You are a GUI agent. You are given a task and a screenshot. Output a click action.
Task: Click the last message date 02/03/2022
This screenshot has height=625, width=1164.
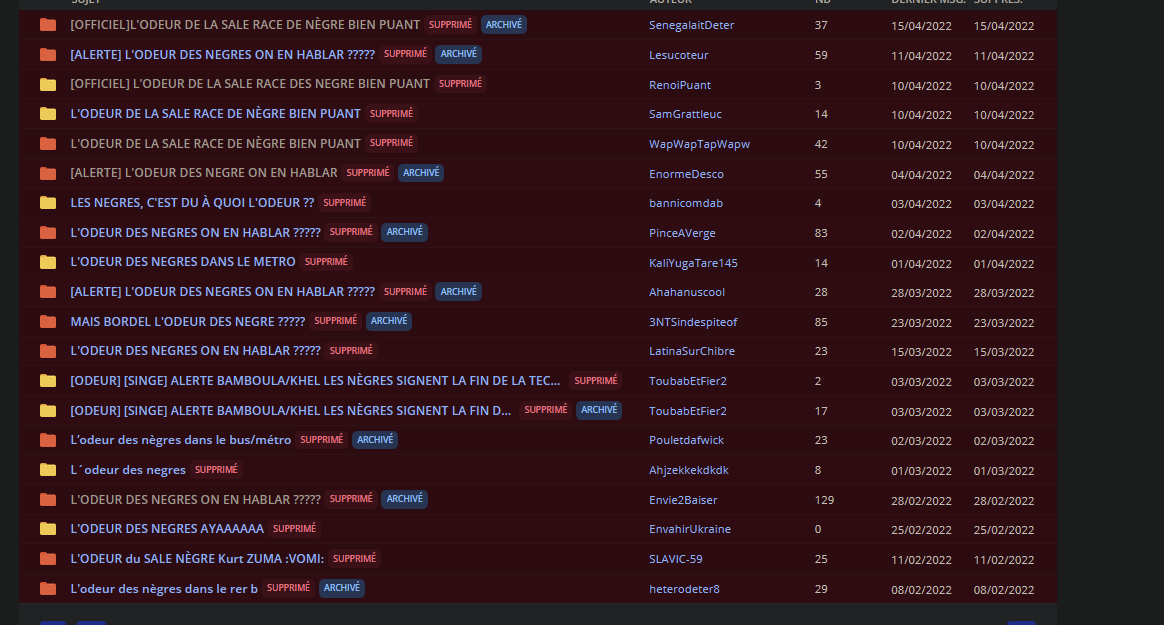[921, 441]
